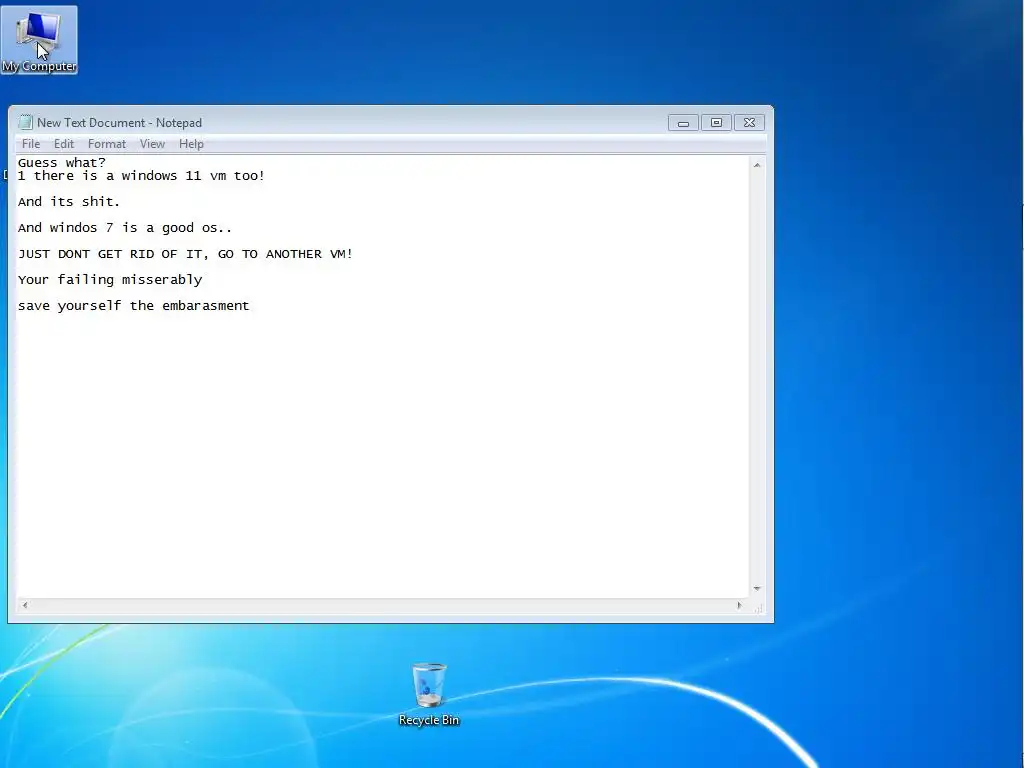Click line 'save yourself the embarasment'
Screen dimensions: 1024x768
tap(133, 306)
